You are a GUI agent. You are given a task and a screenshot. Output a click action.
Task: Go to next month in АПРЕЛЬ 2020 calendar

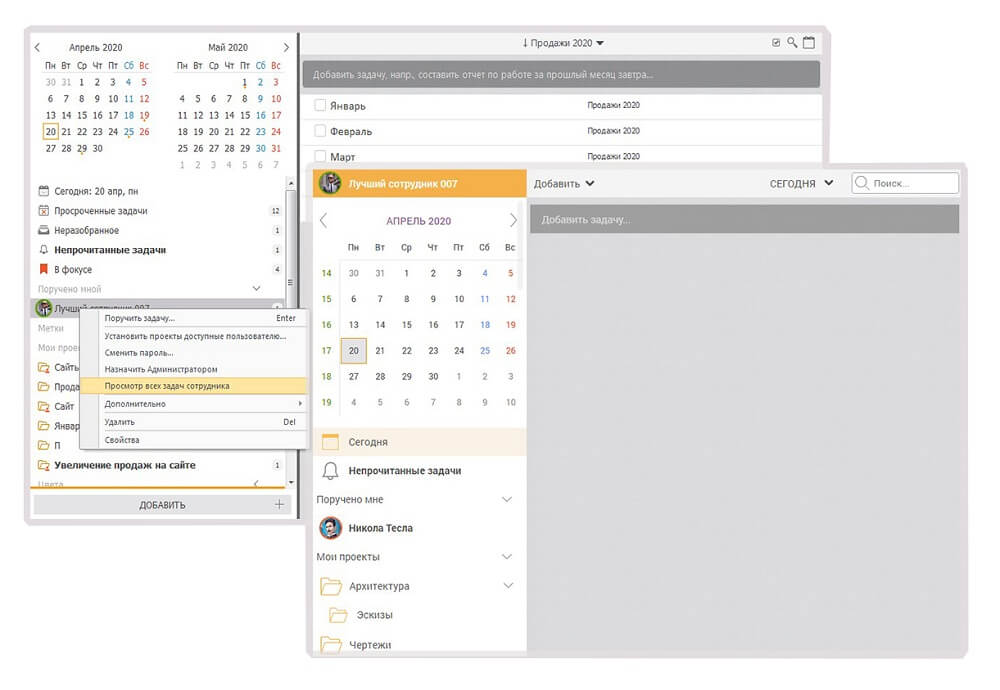click(514, 221)
